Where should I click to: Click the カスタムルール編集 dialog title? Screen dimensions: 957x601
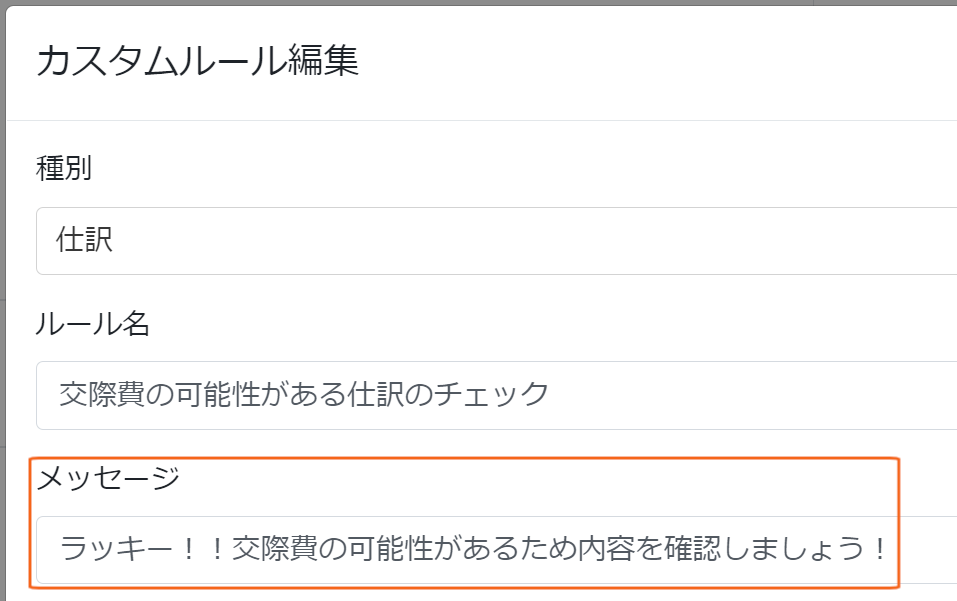197,60
